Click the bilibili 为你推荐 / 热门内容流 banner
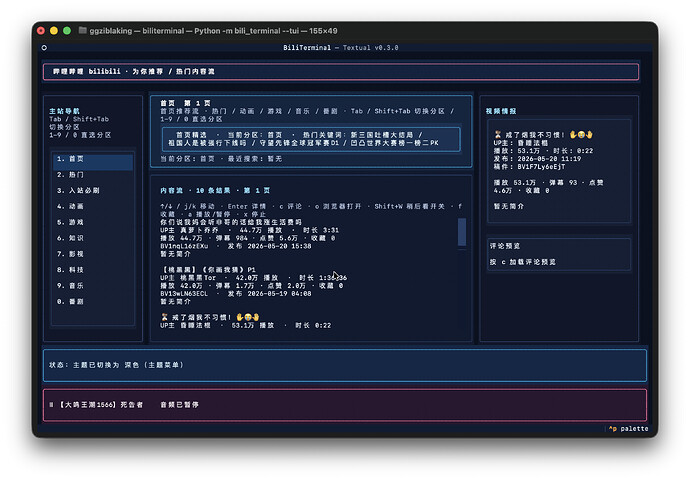This screenshot has width=690, height=480. point(341,72)
